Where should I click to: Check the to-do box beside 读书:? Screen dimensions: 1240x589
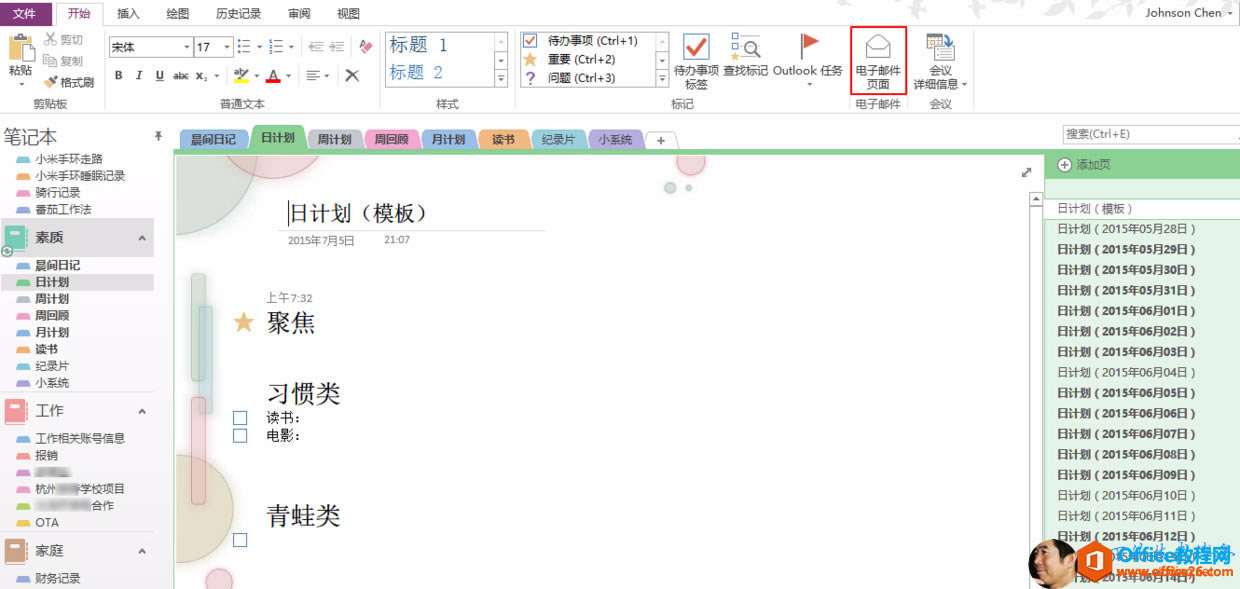click(240, 418)
